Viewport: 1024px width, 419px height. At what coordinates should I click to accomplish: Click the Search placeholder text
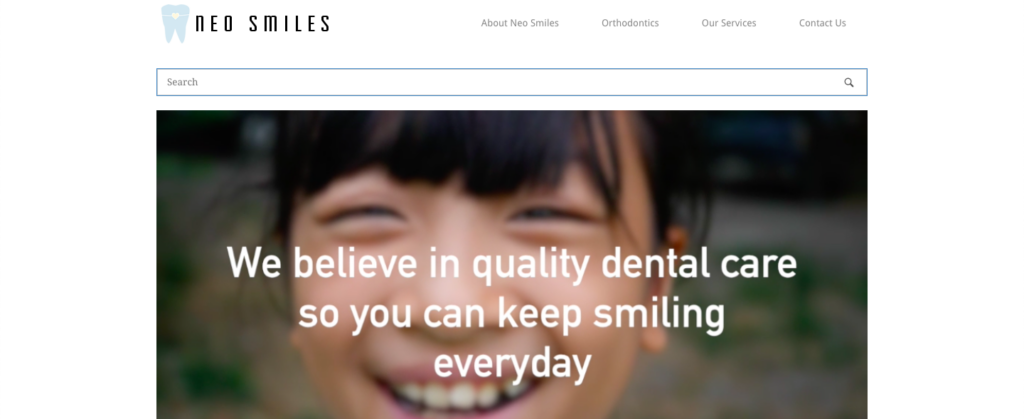(x=182, y=82)
